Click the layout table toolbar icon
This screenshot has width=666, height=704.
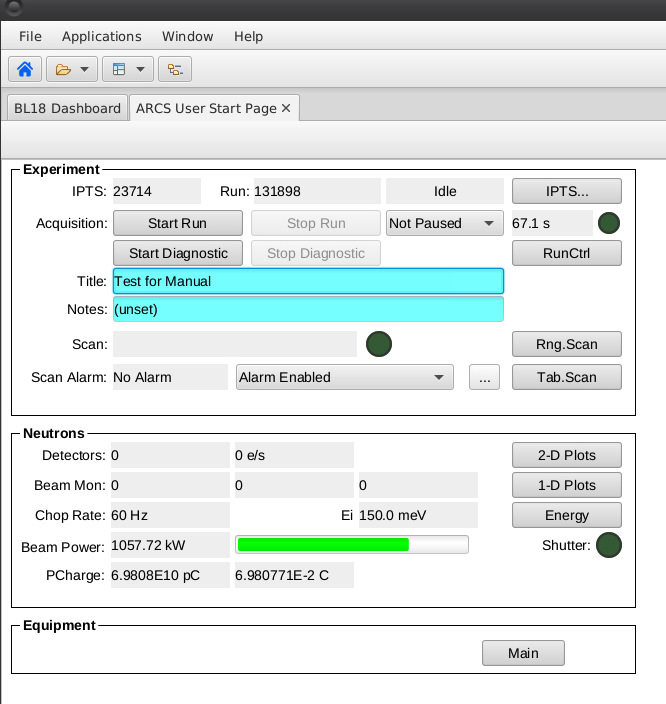pos(119,69)
